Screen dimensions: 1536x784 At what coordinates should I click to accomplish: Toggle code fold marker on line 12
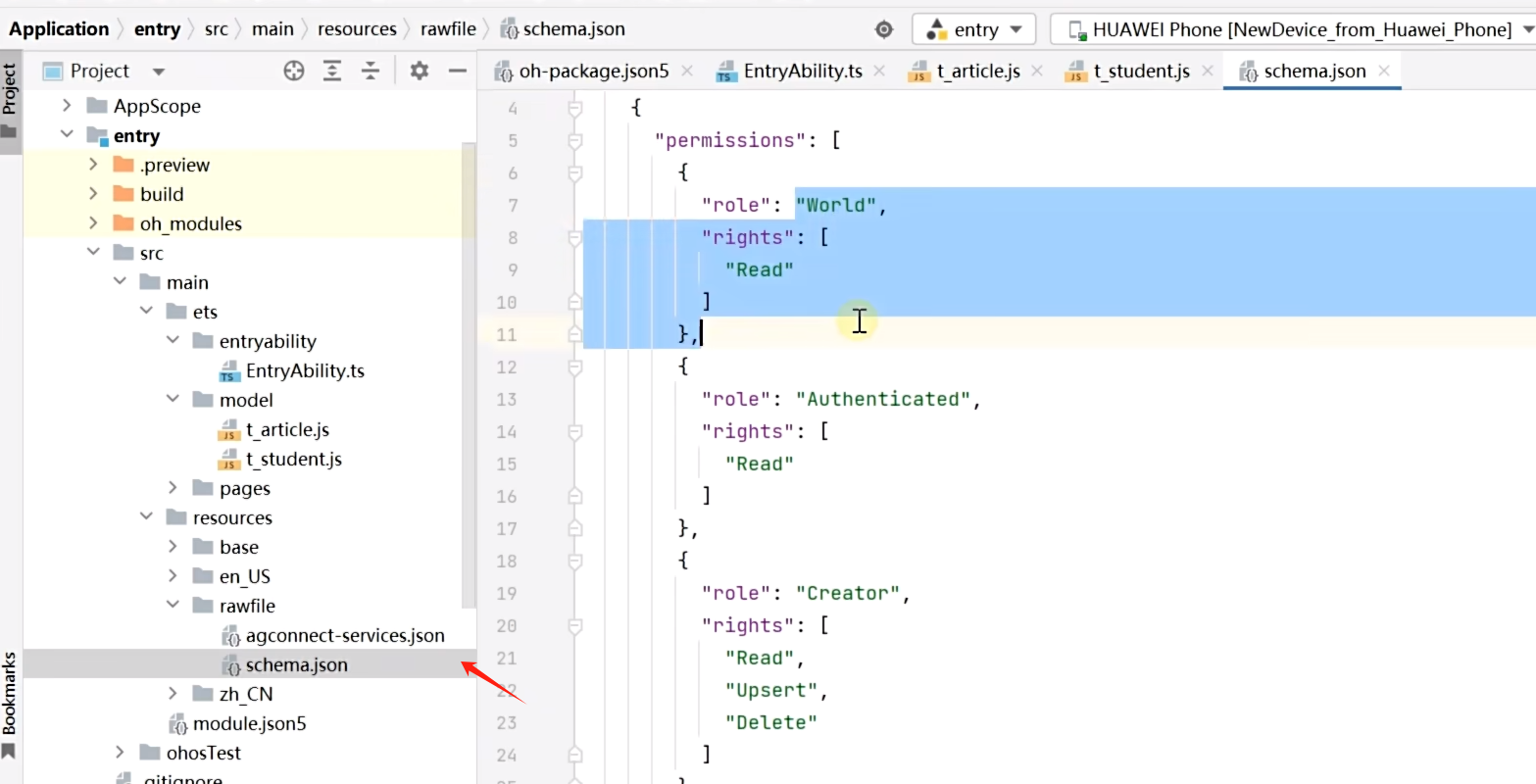point(574,367)
